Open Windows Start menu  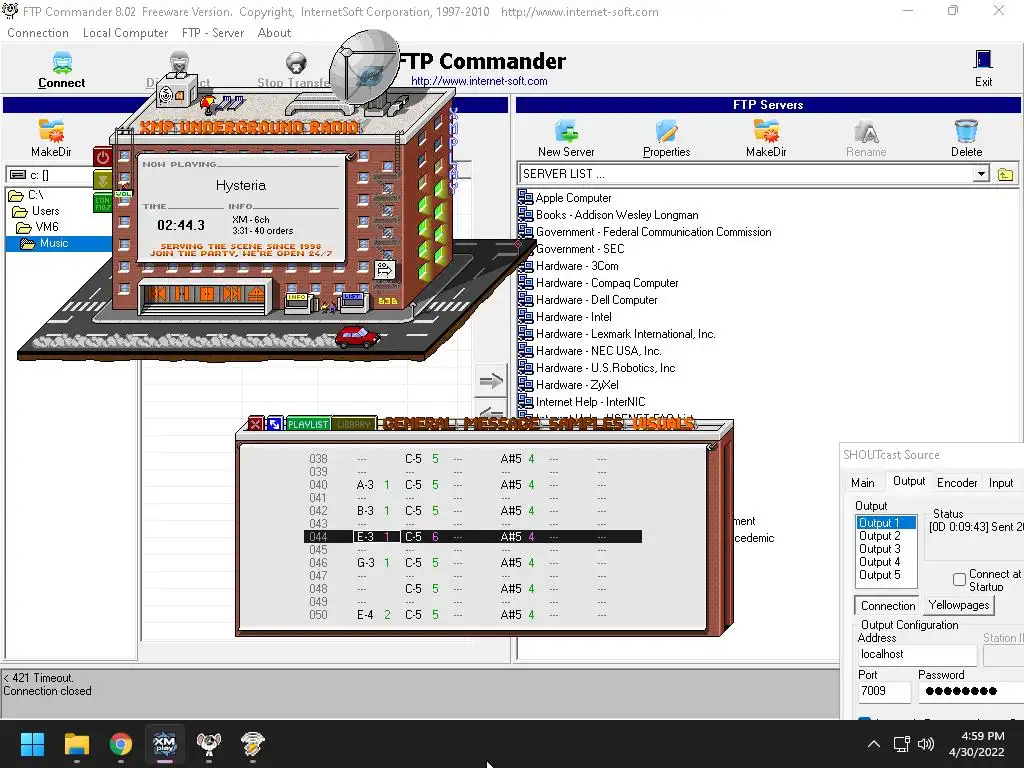point(32,744)
